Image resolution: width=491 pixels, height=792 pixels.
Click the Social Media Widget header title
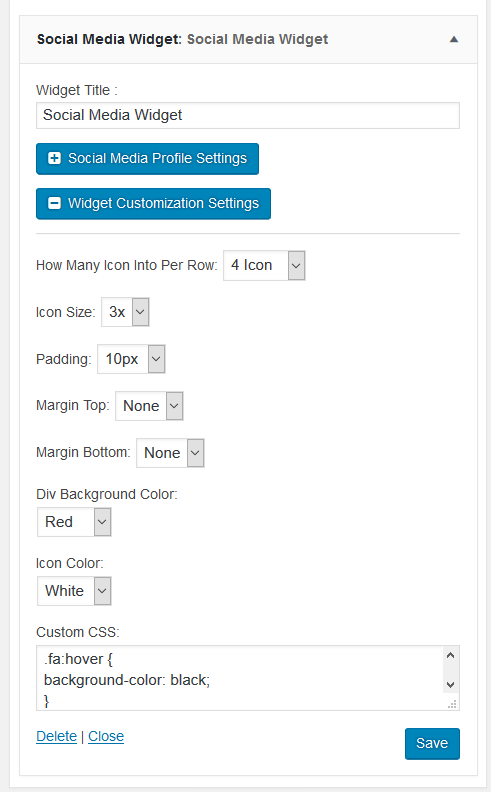(182, 39)
